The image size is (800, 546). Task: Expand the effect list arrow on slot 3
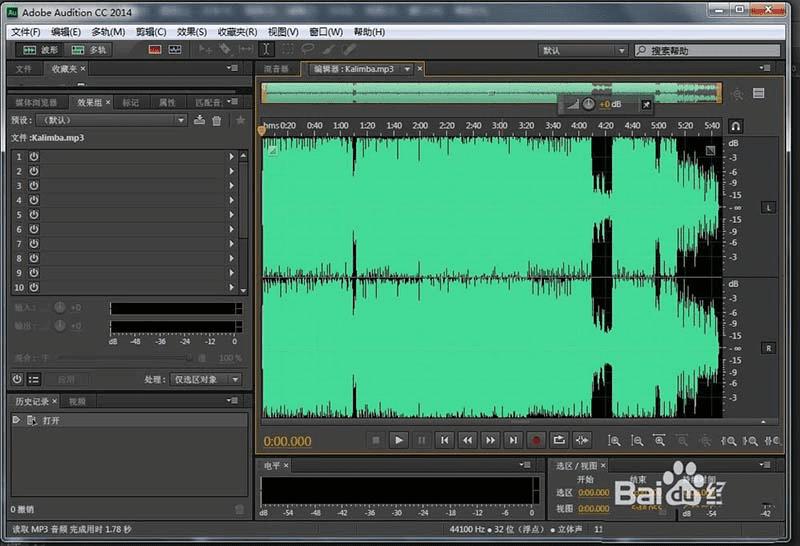[231, 186]
